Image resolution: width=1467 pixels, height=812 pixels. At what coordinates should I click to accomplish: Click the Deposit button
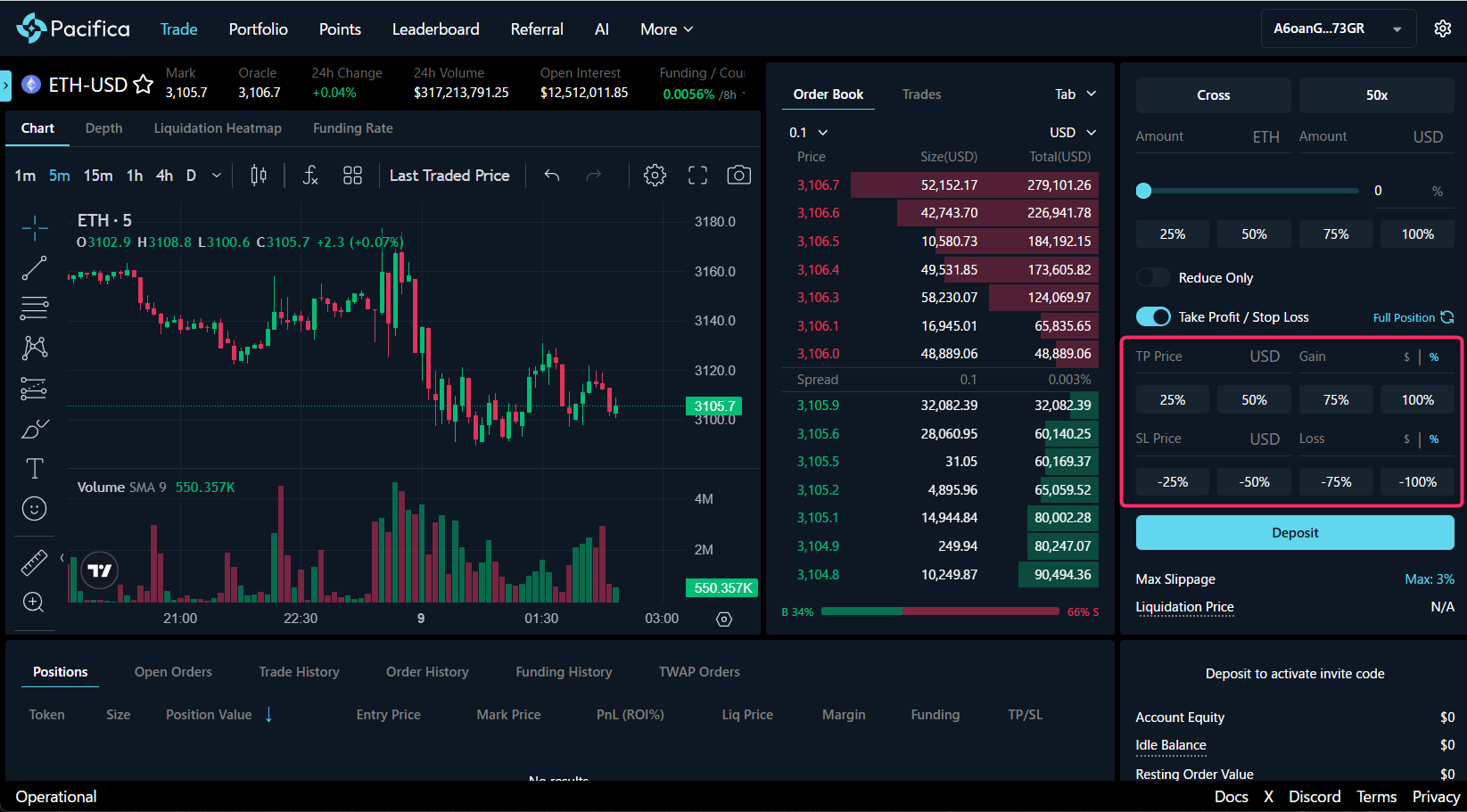(x=1294, y=533)
